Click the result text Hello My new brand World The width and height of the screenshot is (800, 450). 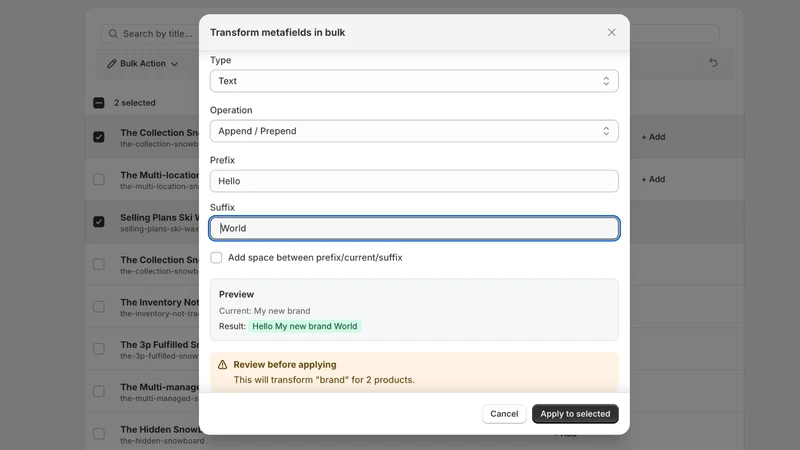tap(305, 326)
